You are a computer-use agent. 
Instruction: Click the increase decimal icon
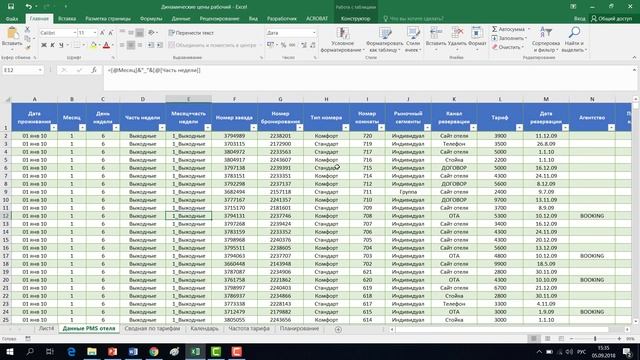tap(304, 45)
